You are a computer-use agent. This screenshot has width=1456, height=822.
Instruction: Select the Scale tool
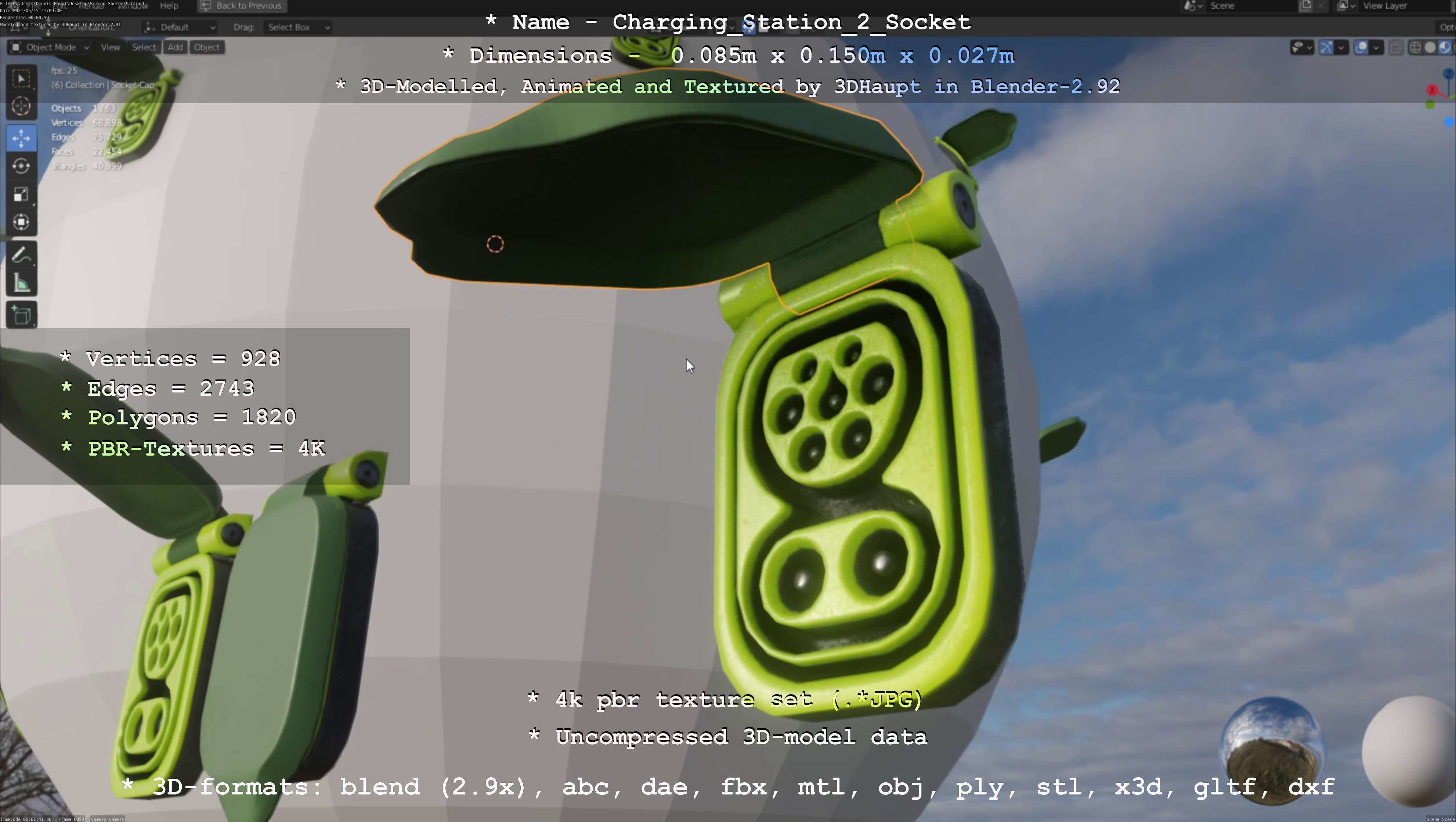point(21,194)
